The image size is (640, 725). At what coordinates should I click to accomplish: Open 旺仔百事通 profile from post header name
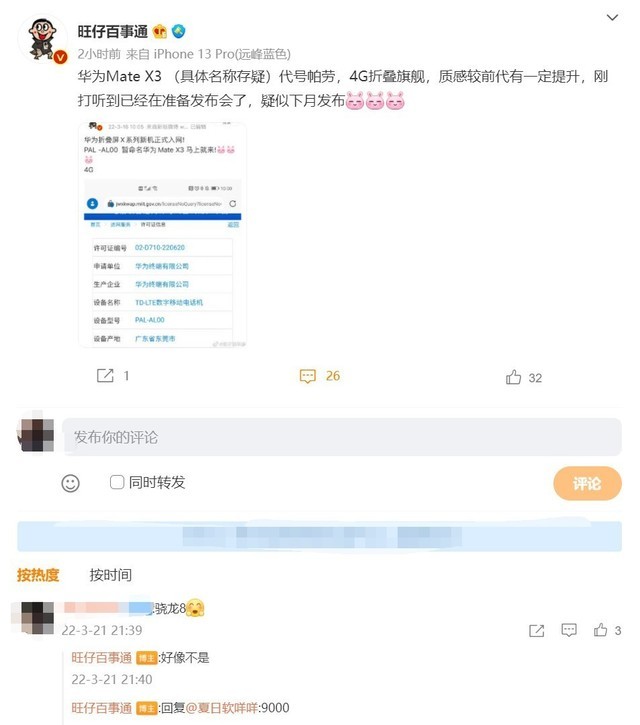tap(112, 31)
